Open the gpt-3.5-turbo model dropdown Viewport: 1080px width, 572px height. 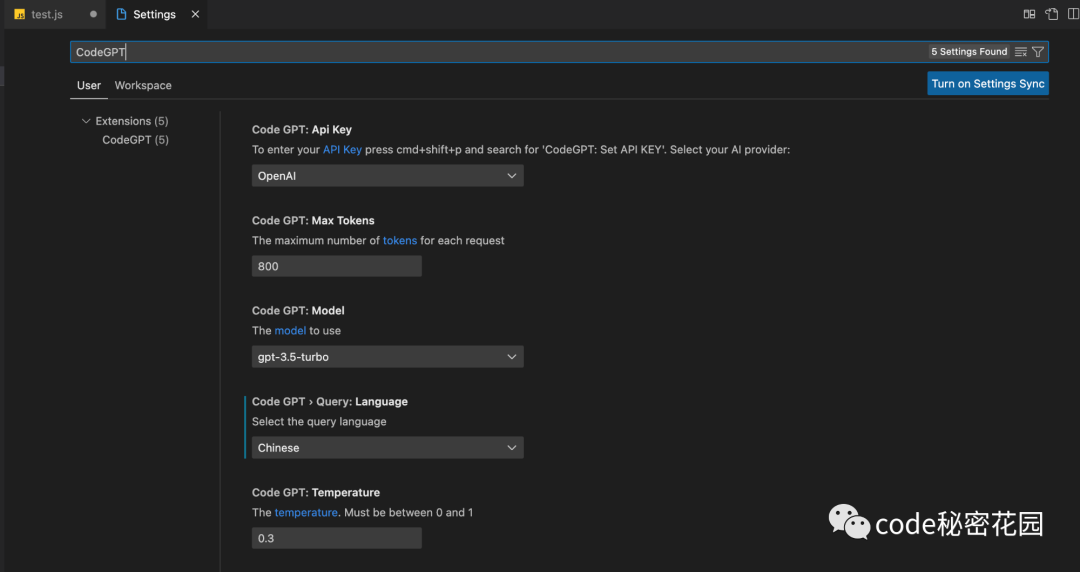point(388,357)
